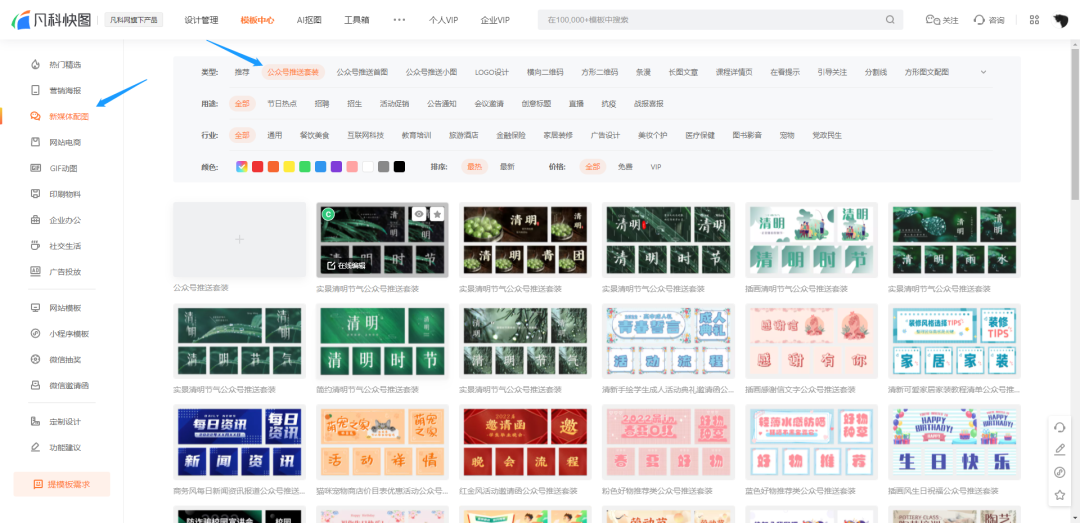The width and height of the screenshot is (1080, 523).
Task: Click 凡科网旗下产品 badge
Action: pyautogui.click(x=134, y=20)
